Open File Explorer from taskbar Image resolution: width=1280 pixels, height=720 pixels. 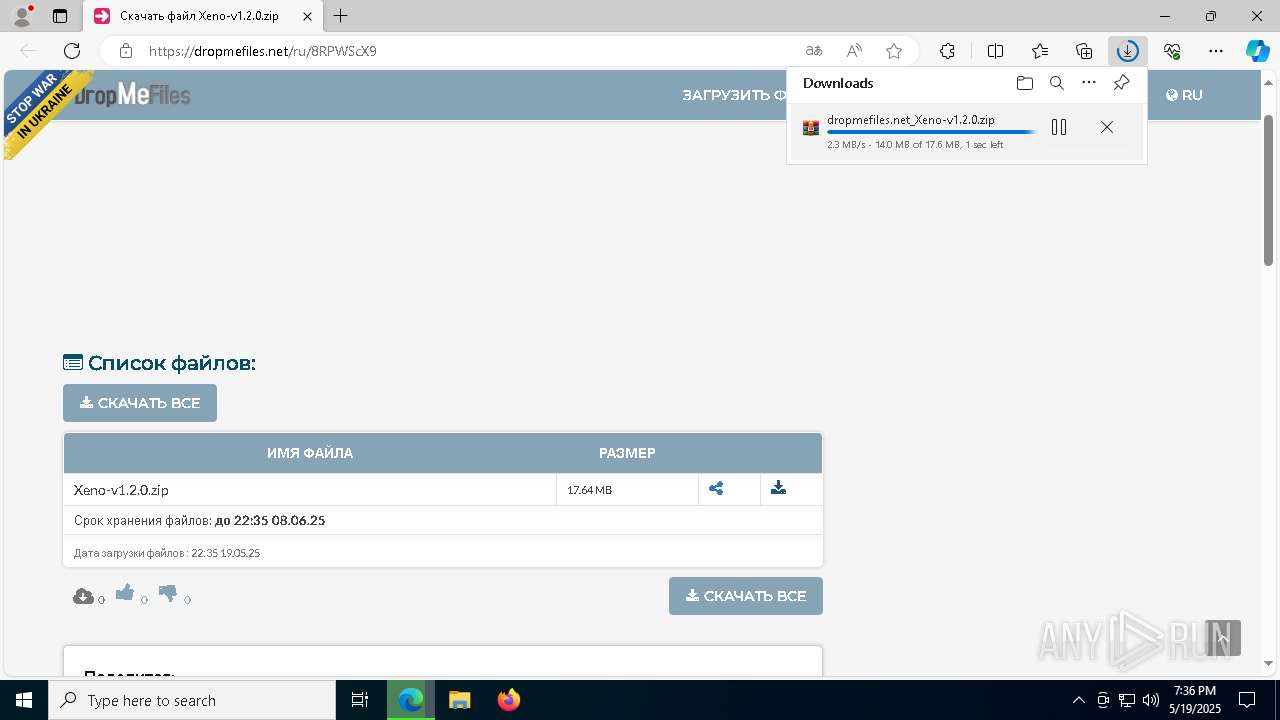click(459, 700)
